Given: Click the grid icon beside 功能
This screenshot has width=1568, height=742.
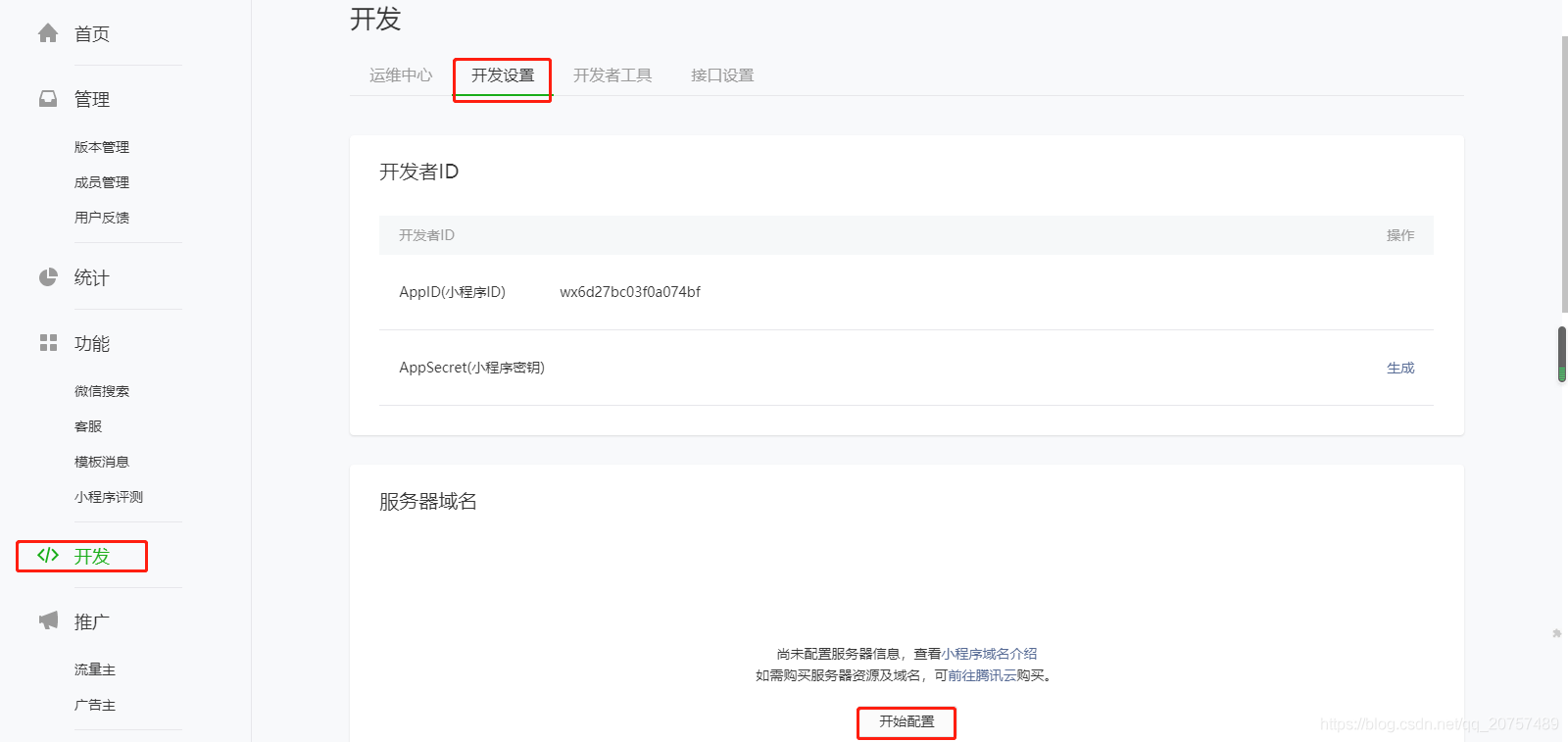Looking at the screenshot, I should tap(48, 342).
